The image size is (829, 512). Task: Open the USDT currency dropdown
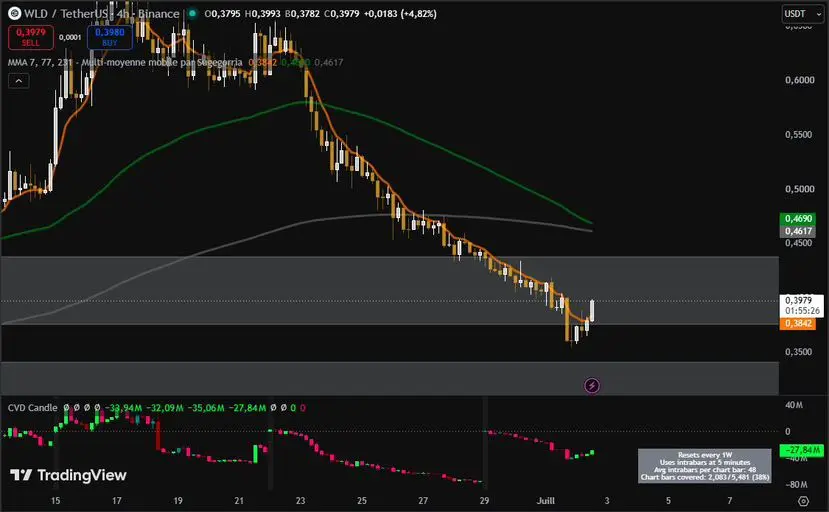[x=803, y=14]
